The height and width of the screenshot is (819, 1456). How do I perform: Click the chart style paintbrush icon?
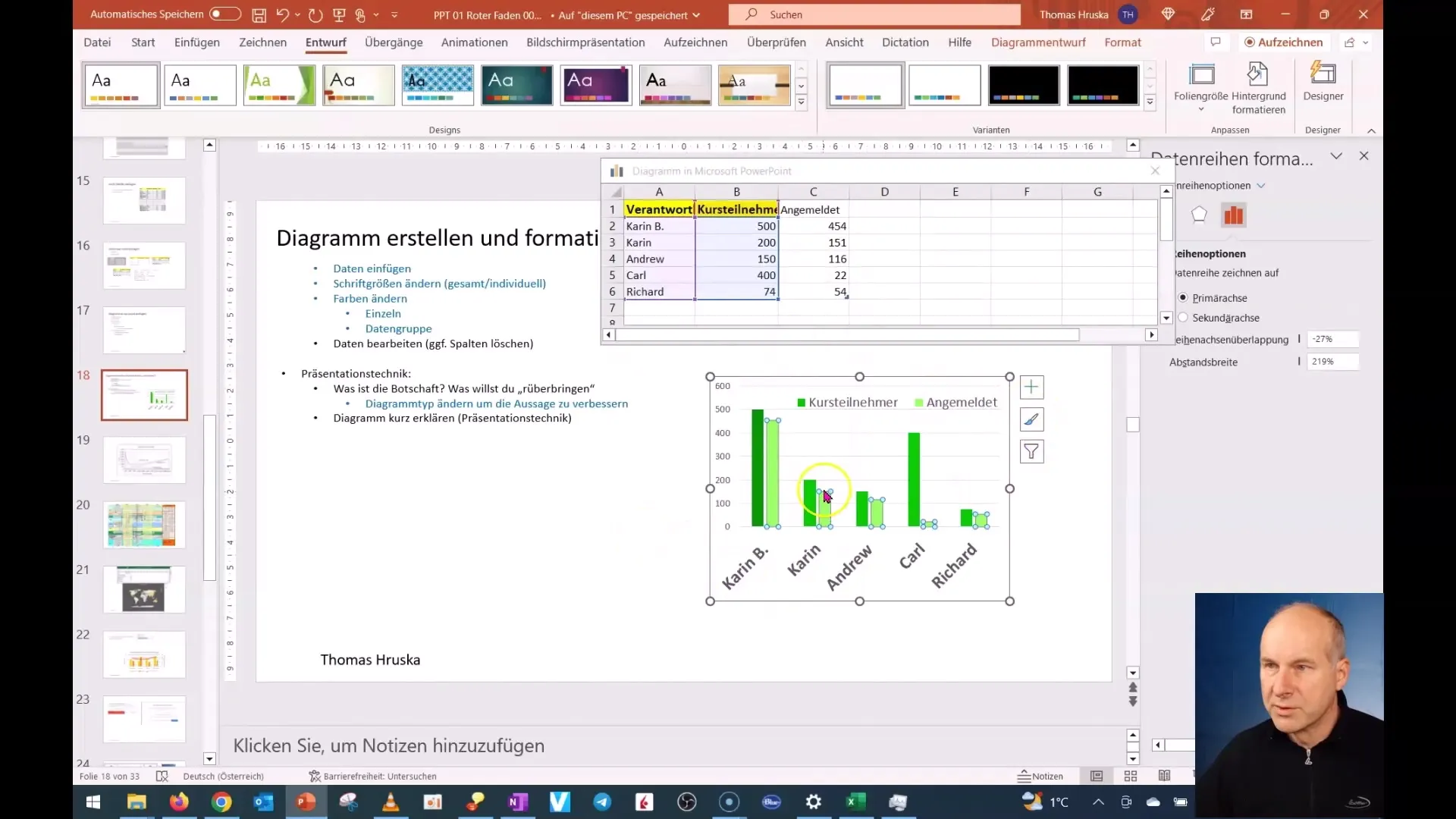pos(1032,419)
